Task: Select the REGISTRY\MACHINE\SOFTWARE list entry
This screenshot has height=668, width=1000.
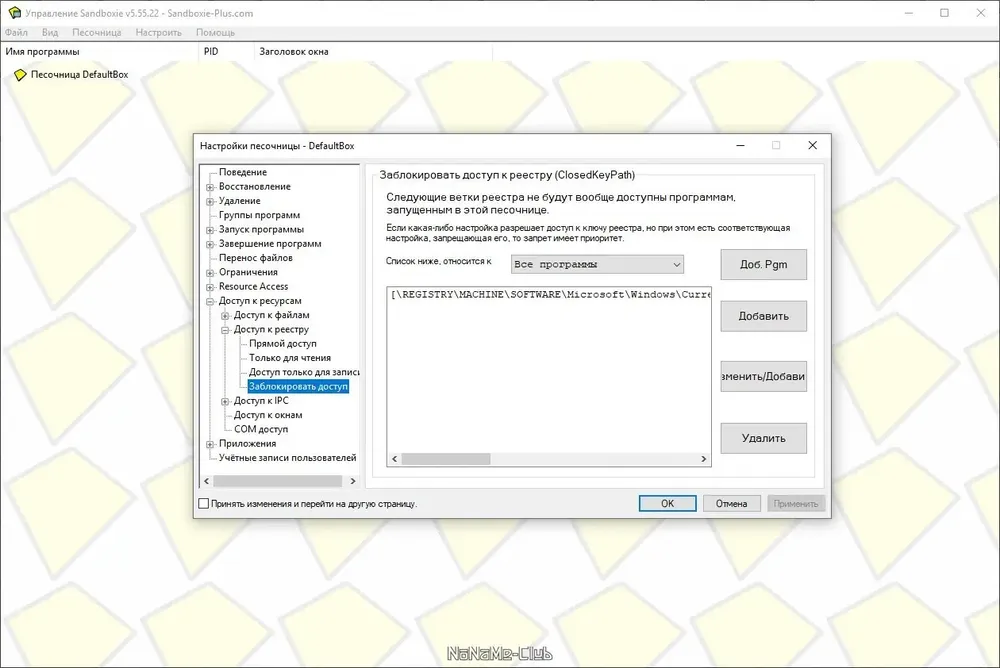Action: pos(549,294)
